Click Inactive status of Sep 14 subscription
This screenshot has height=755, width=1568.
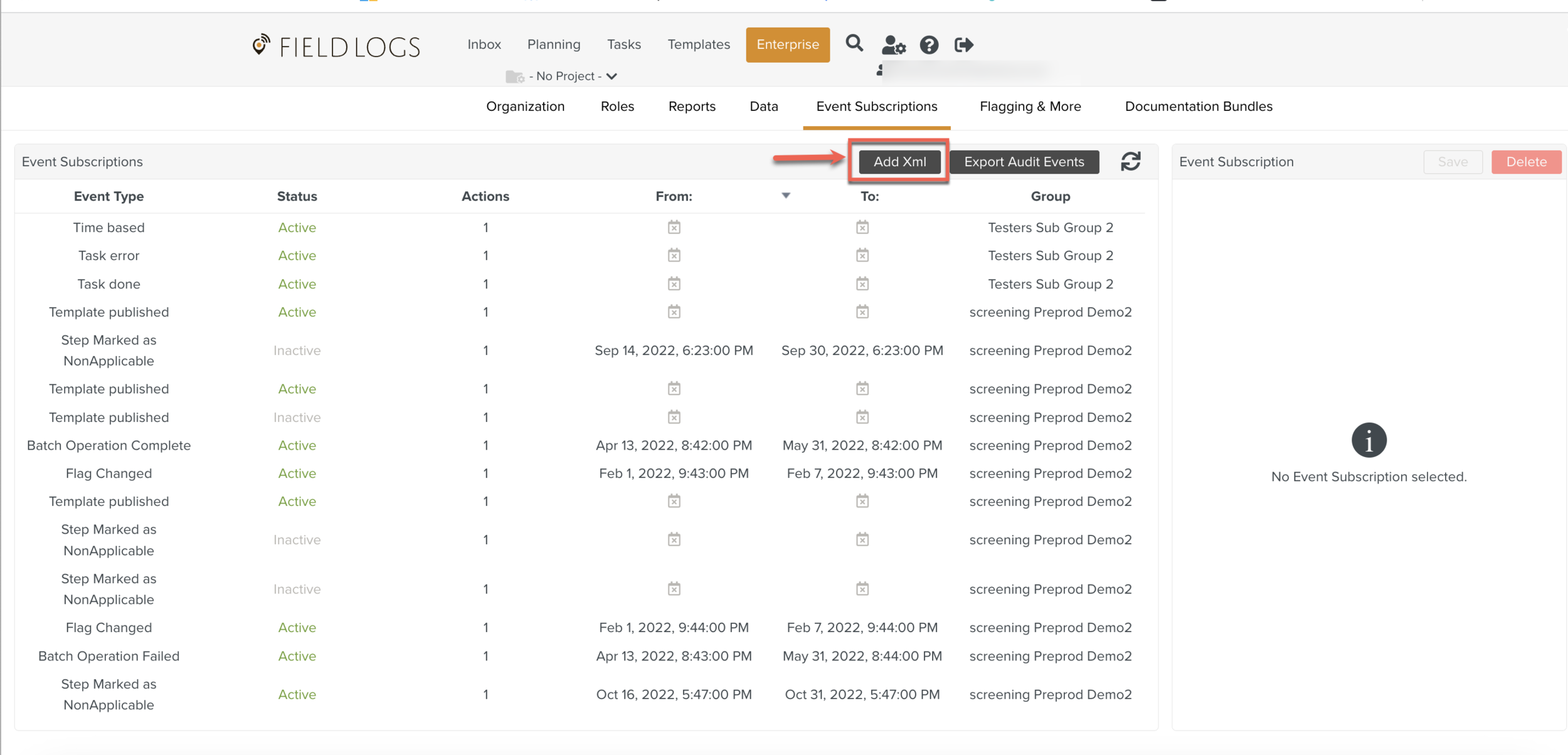pyautogui.click(x=297, y=351)
